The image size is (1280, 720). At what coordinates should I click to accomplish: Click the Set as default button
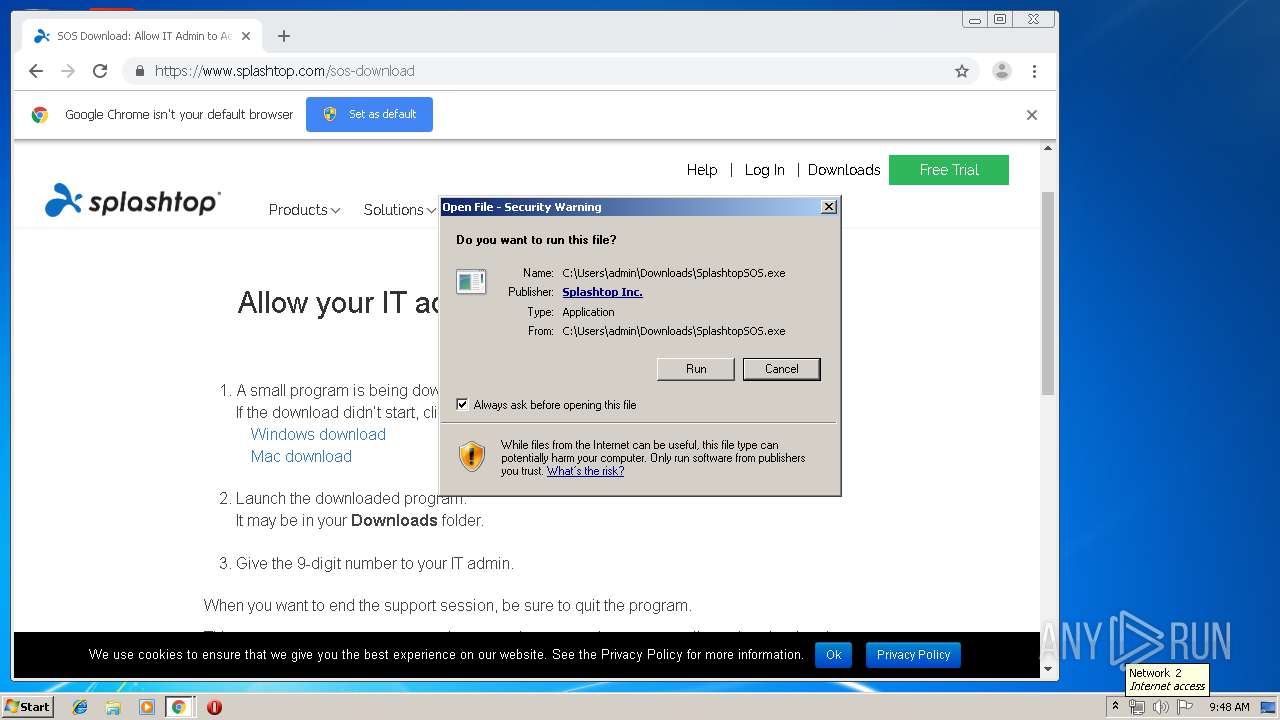pos(369,114)
